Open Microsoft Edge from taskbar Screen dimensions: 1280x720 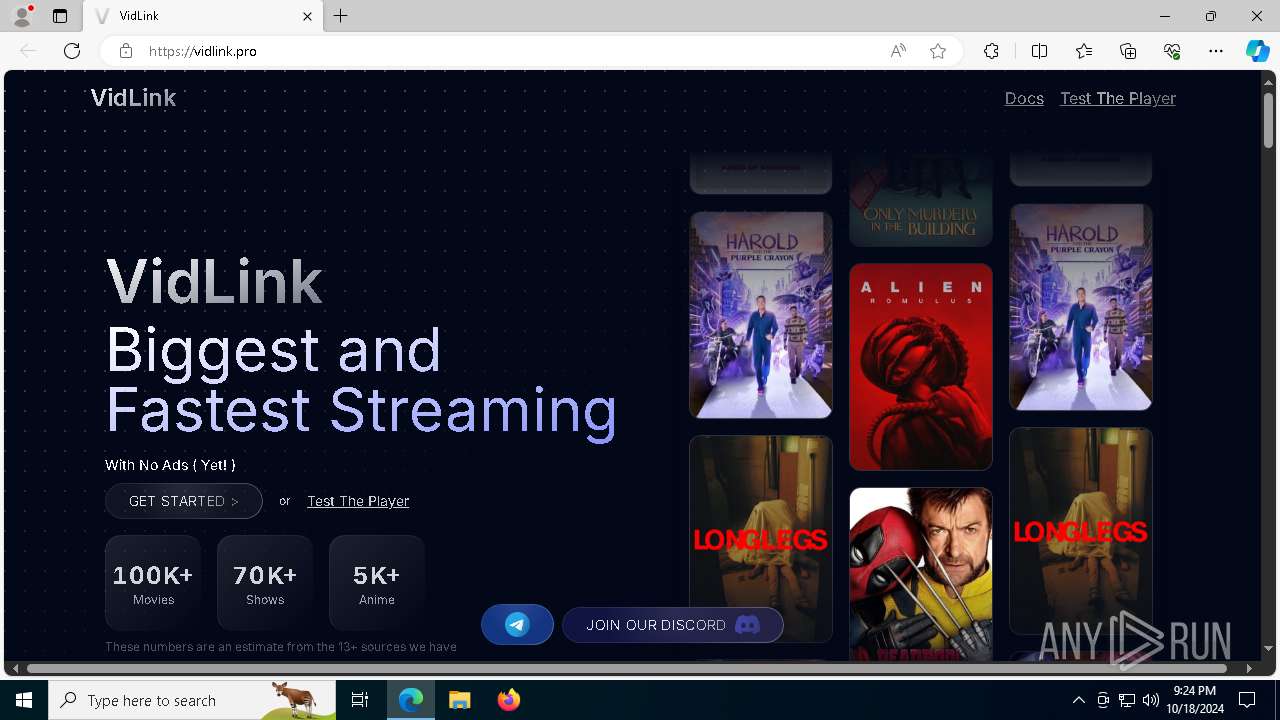click(x=411, y=700)
